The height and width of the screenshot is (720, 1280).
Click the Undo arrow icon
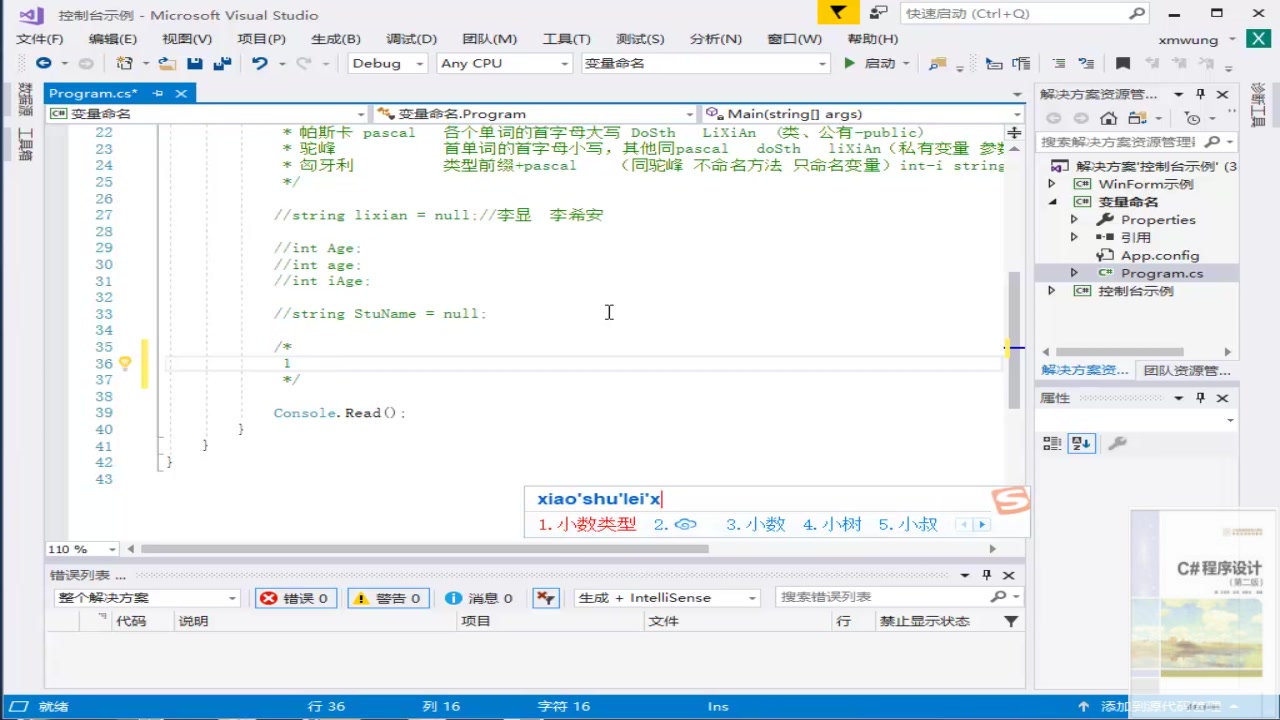coord(259,63)
